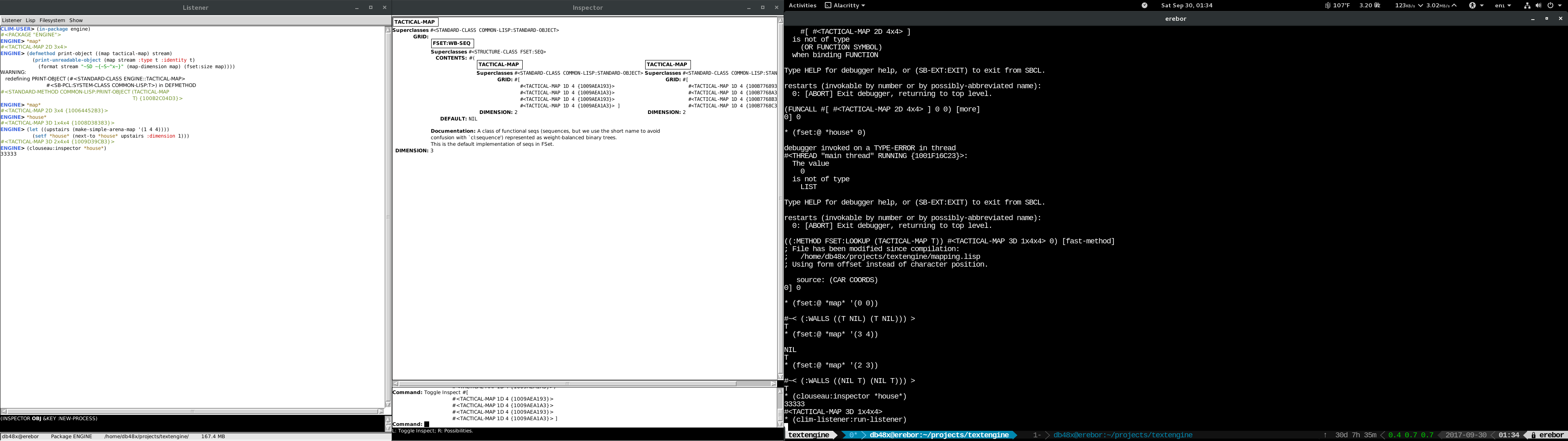Click the wired network icon in top bar

1527,5
